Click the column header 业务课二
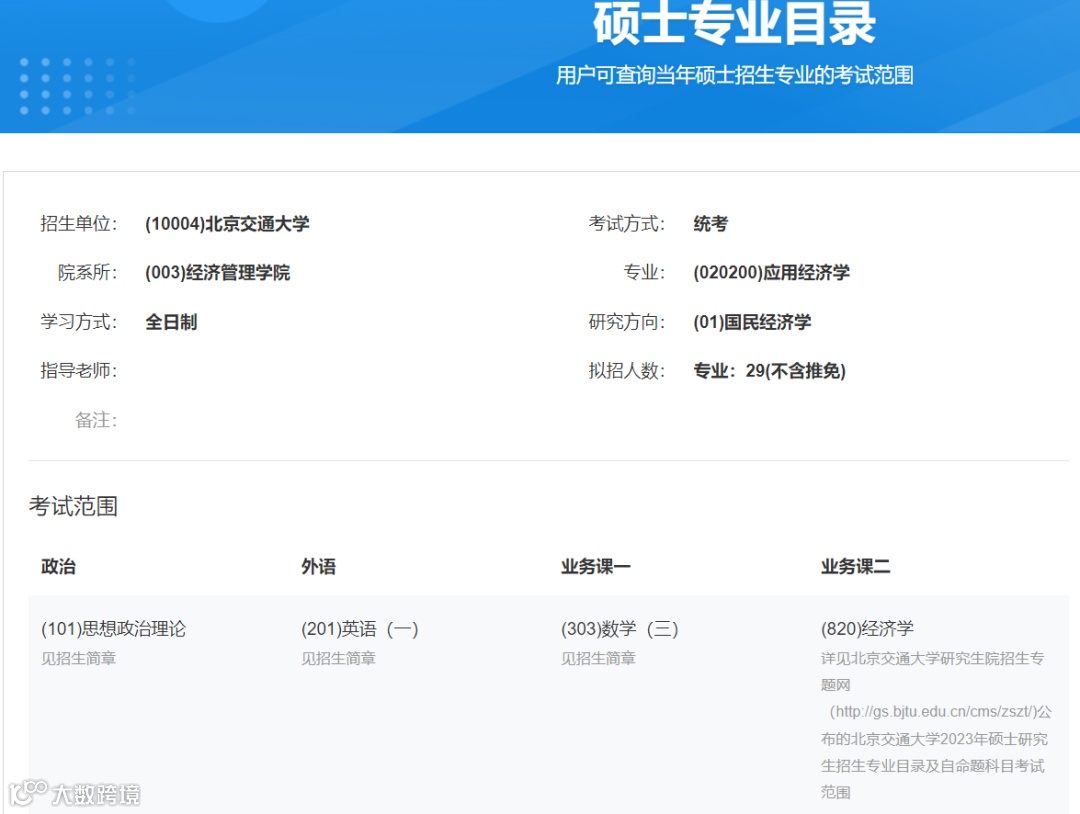 (855, 566)
